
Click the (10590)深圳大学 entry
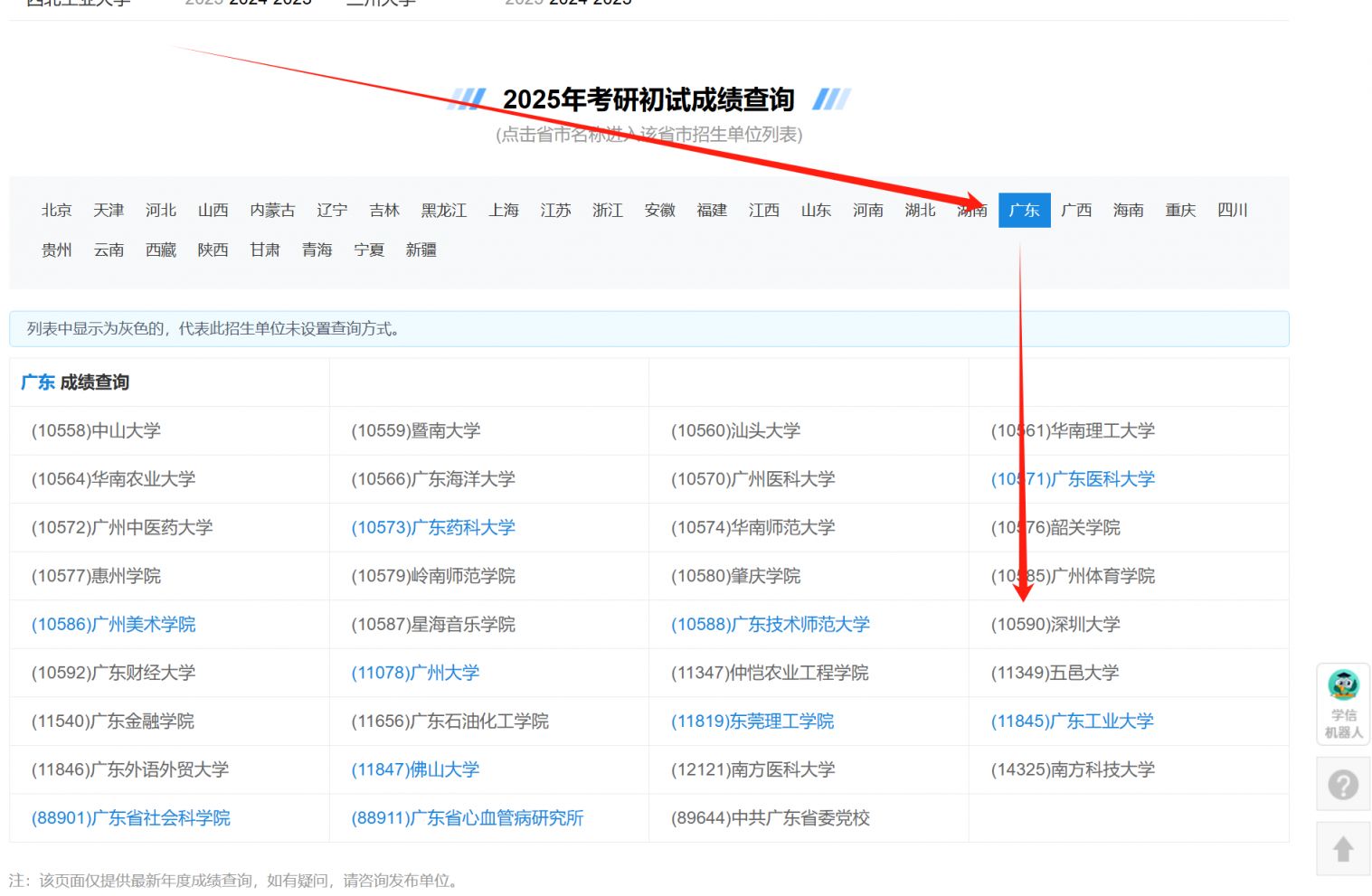click(1055, 625)
